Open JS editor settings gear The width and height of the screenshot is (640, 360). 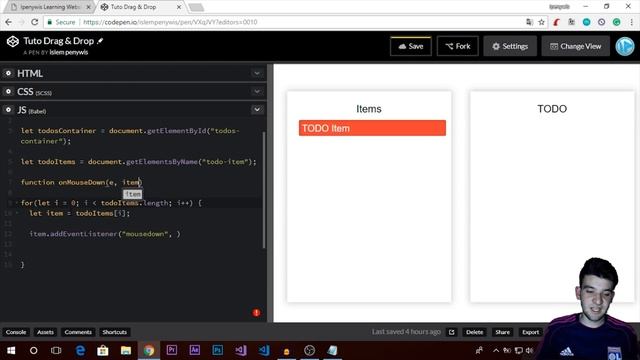[8, 110]
